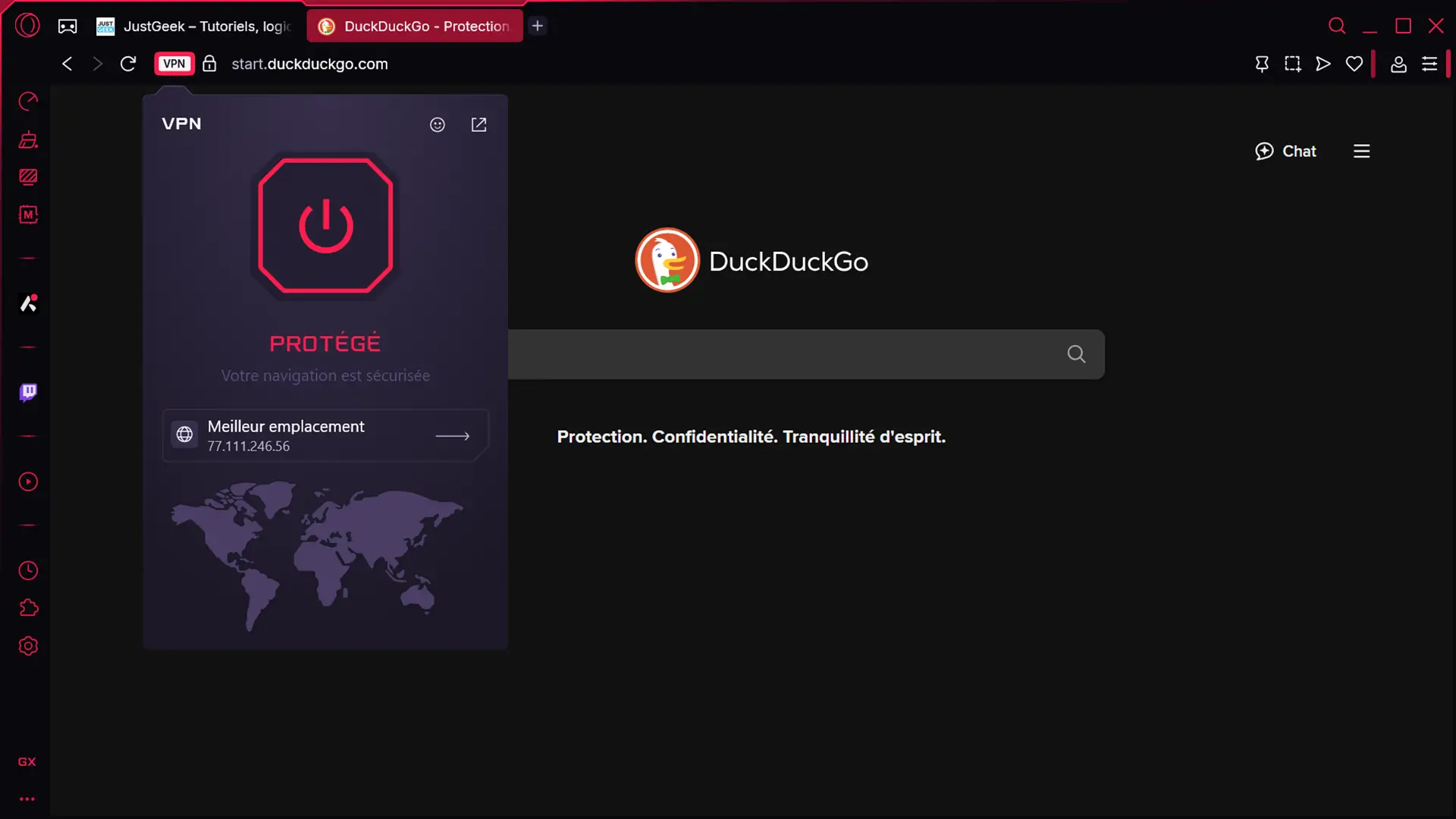This screenshot has height=819, width=1456.
Task: Open the Opera GX main menu logo
Action: tap(27, 26)
